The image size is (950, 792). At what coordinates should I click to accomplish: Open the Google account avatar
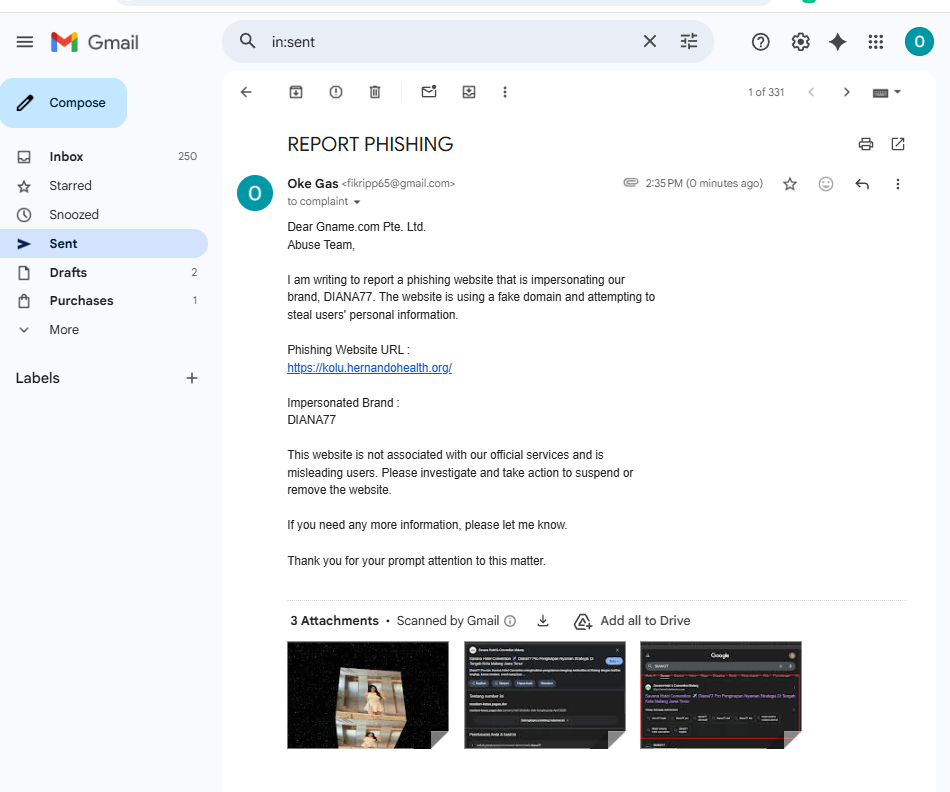pyautogui.click(x=919, y=42)
